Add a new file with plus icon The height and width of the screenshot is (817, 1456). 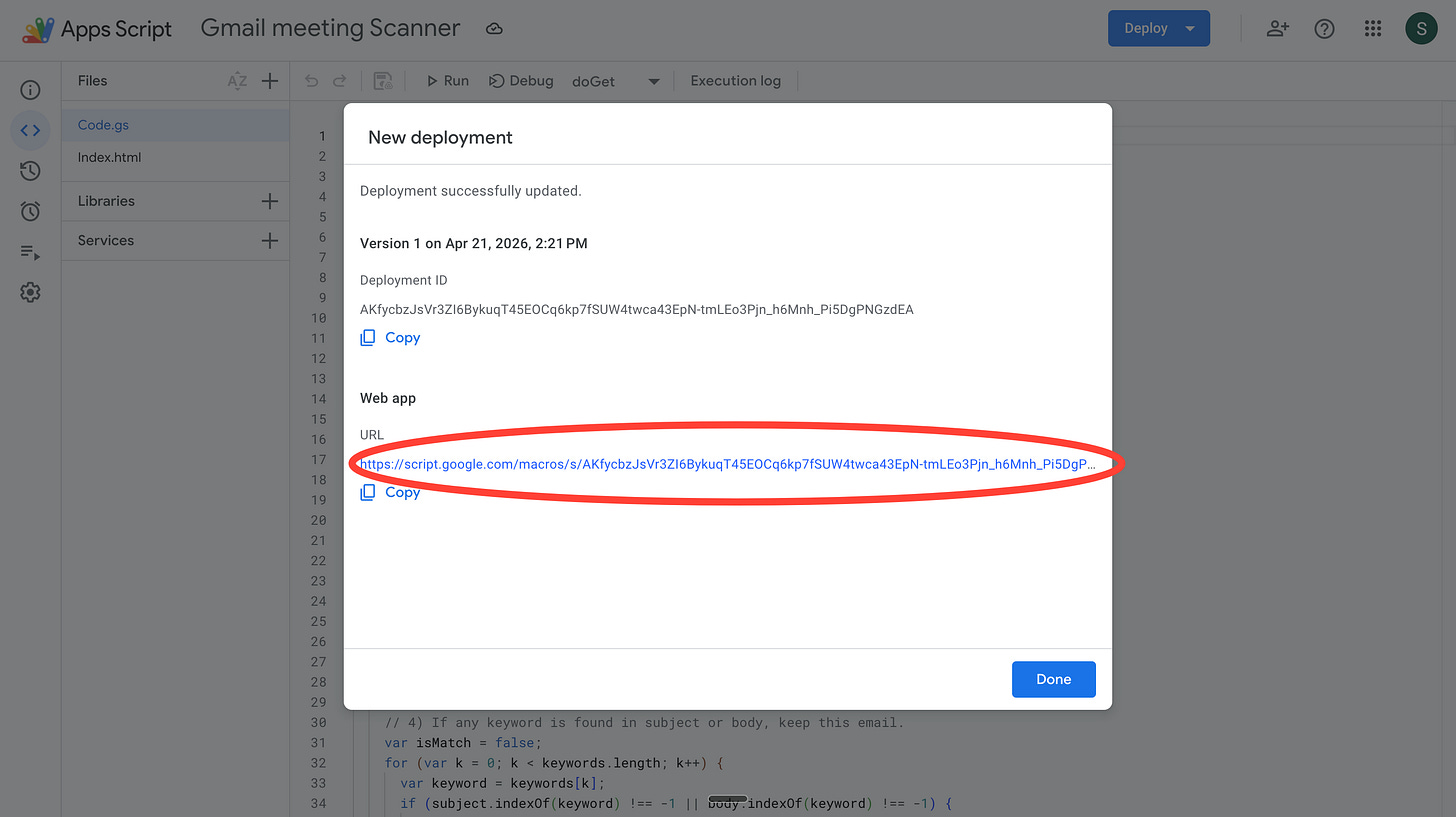(x=269, y=81)
